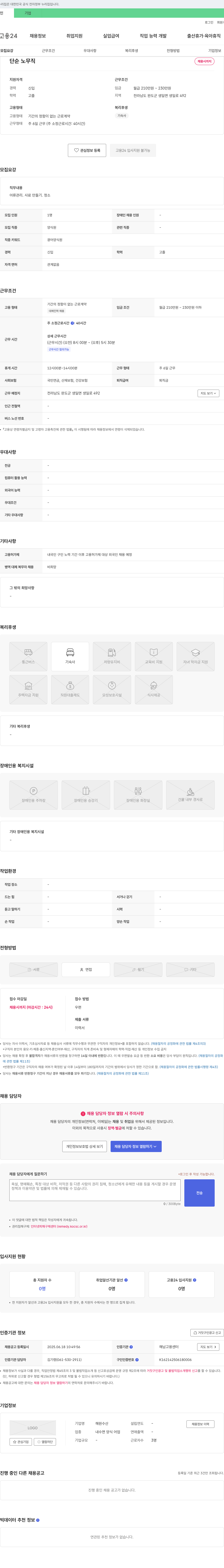Click the 면접 selection method icon
The image size is (224, 1568).
coord(86,970)
